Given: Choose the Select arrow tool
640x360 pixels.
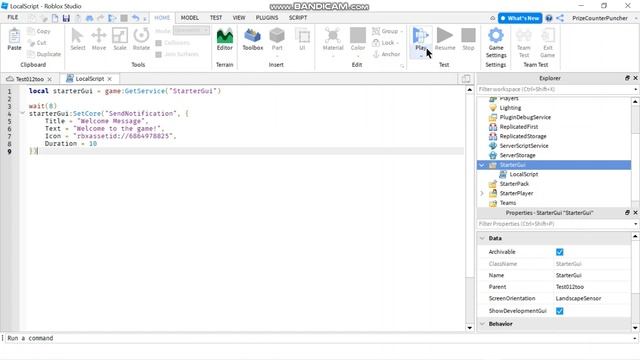Looking at the screenshot, I should (78, 39).
